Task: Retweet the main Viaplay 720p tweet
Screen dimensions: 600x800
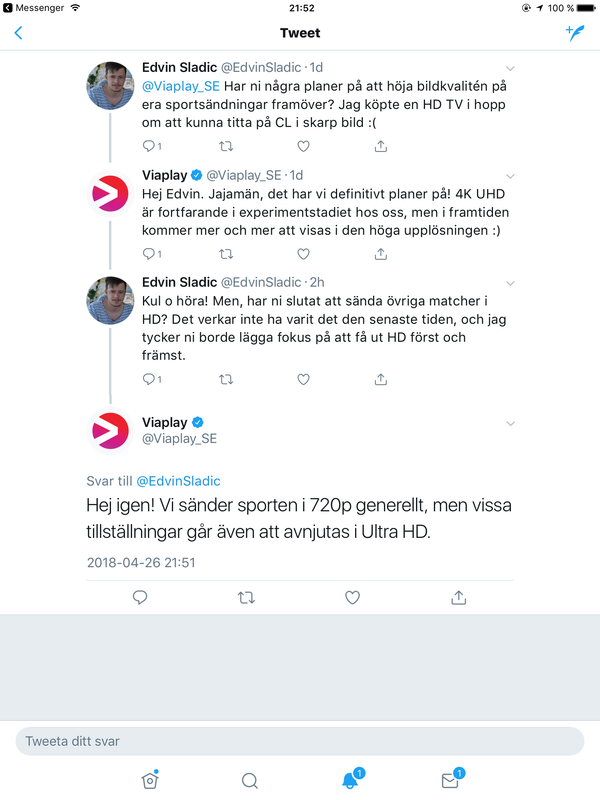Action: (x=246, y=597)
